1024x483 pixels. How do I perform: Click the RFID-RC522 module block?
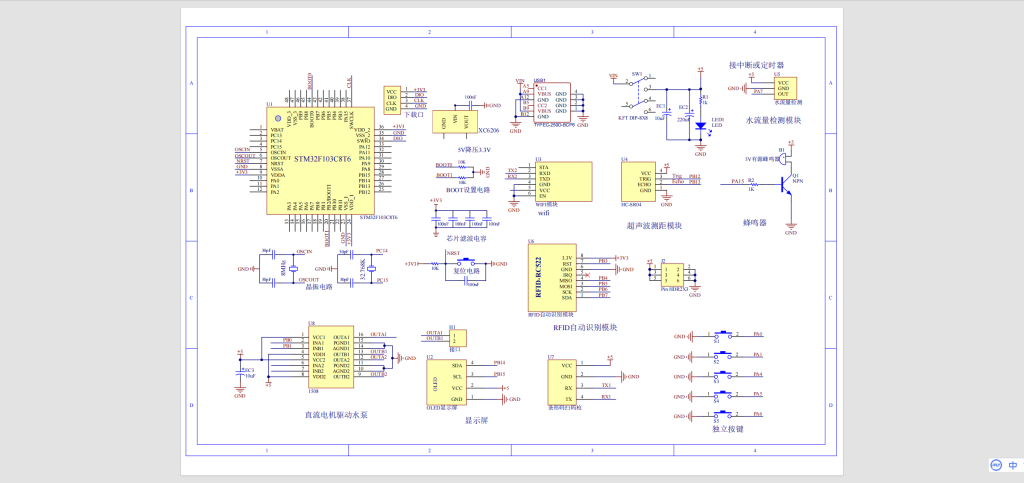click(551, 278)
